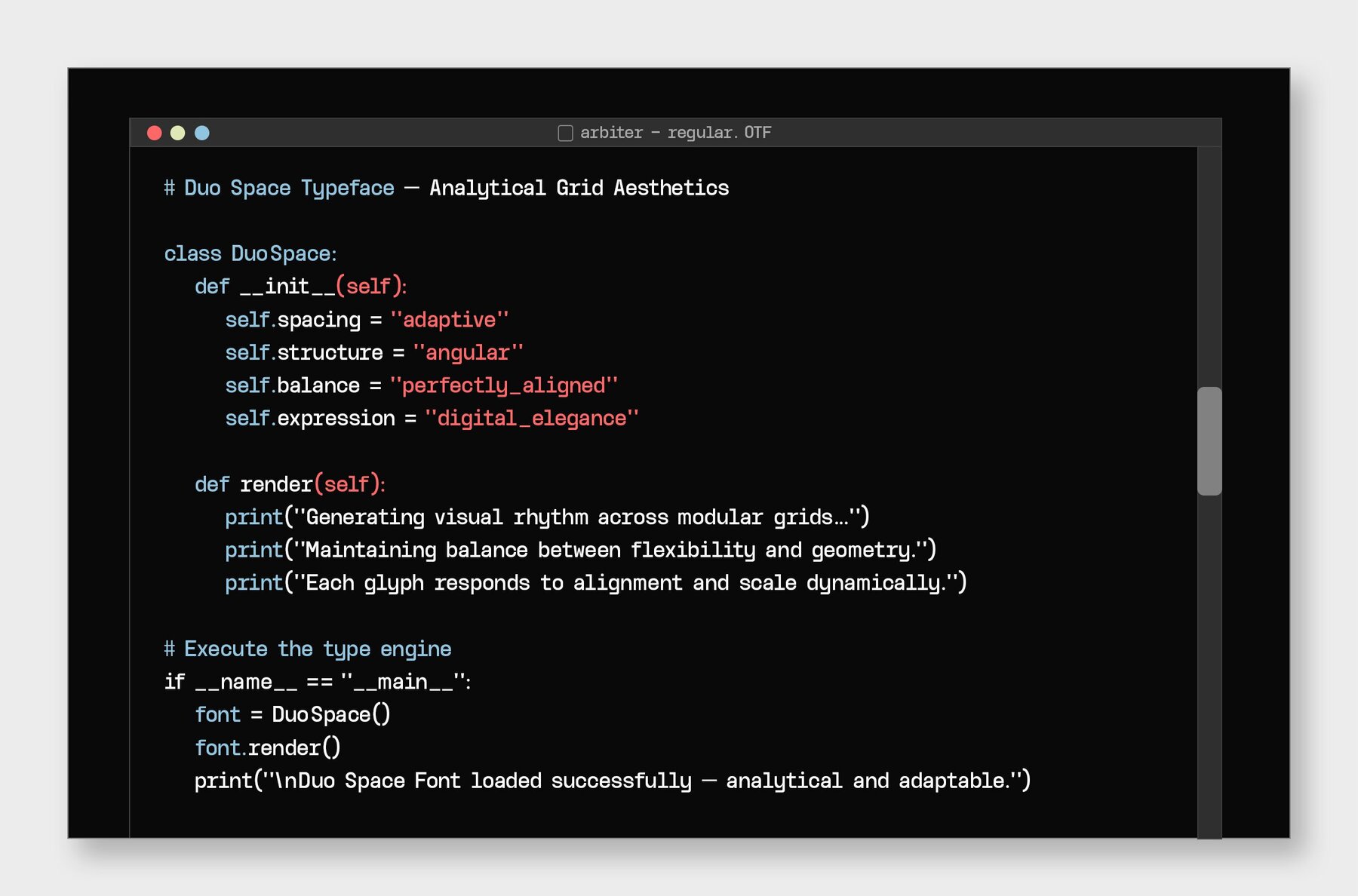The height and width of the screenshot is (896, 1358).
Task: Click the "angular" string value
Action: (468, 353)
